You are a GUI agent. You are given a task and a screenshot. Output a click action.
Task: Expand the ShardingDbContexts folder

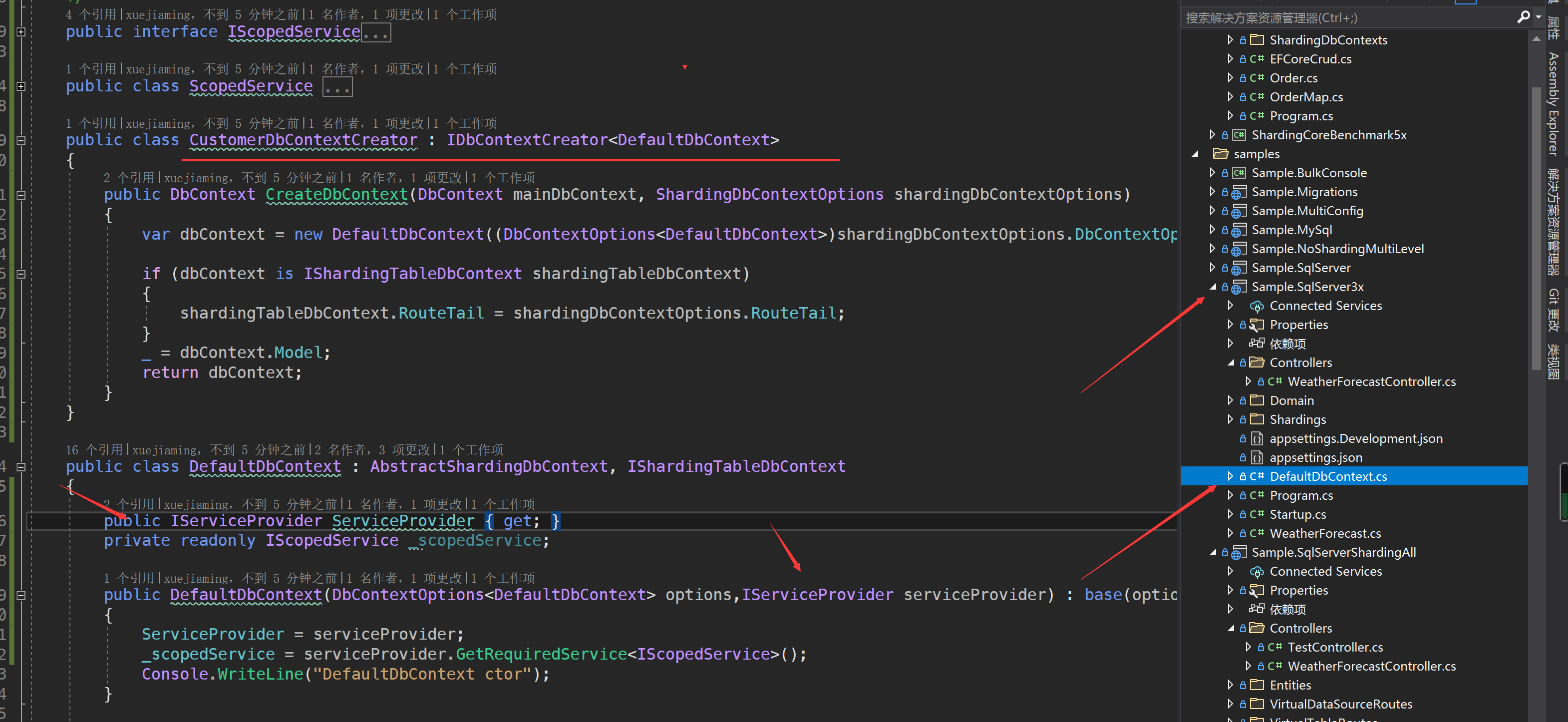tap(1231, 39)
